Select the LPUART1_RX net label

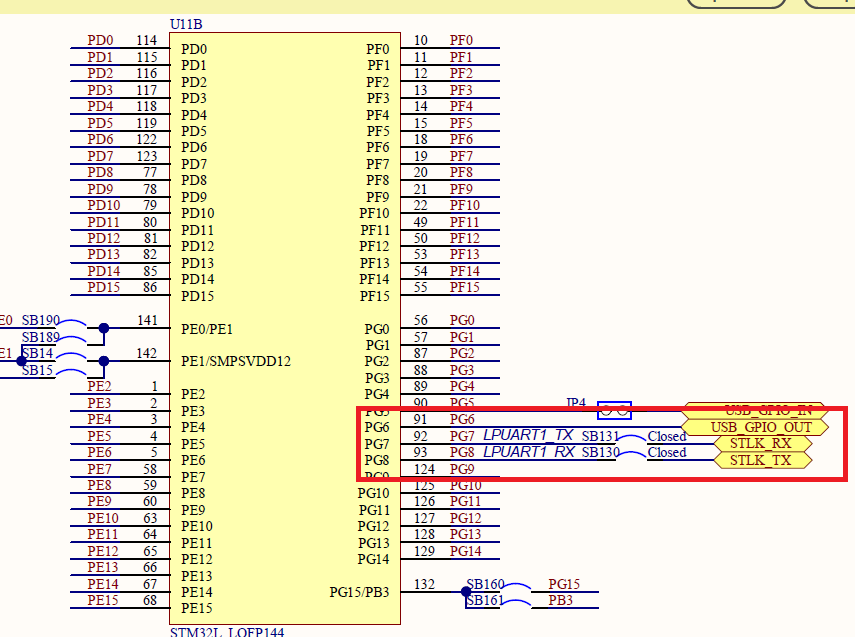click(529, 452)
